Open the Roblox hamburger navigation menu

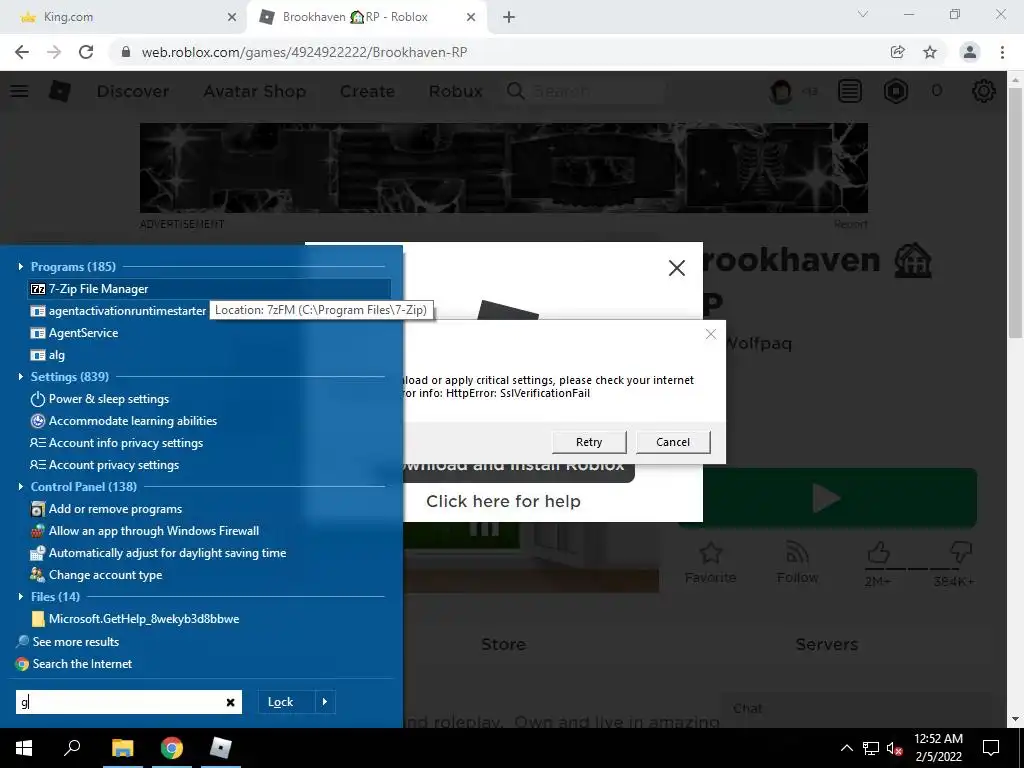click(x=19, y=91)
